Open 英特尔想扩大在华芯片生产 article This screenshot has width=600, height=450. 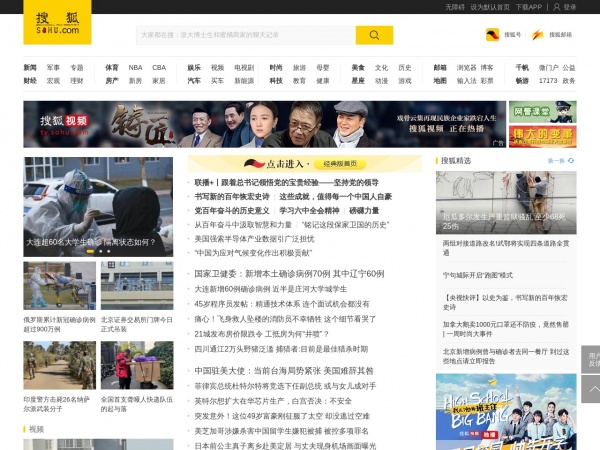coord(273,401)
